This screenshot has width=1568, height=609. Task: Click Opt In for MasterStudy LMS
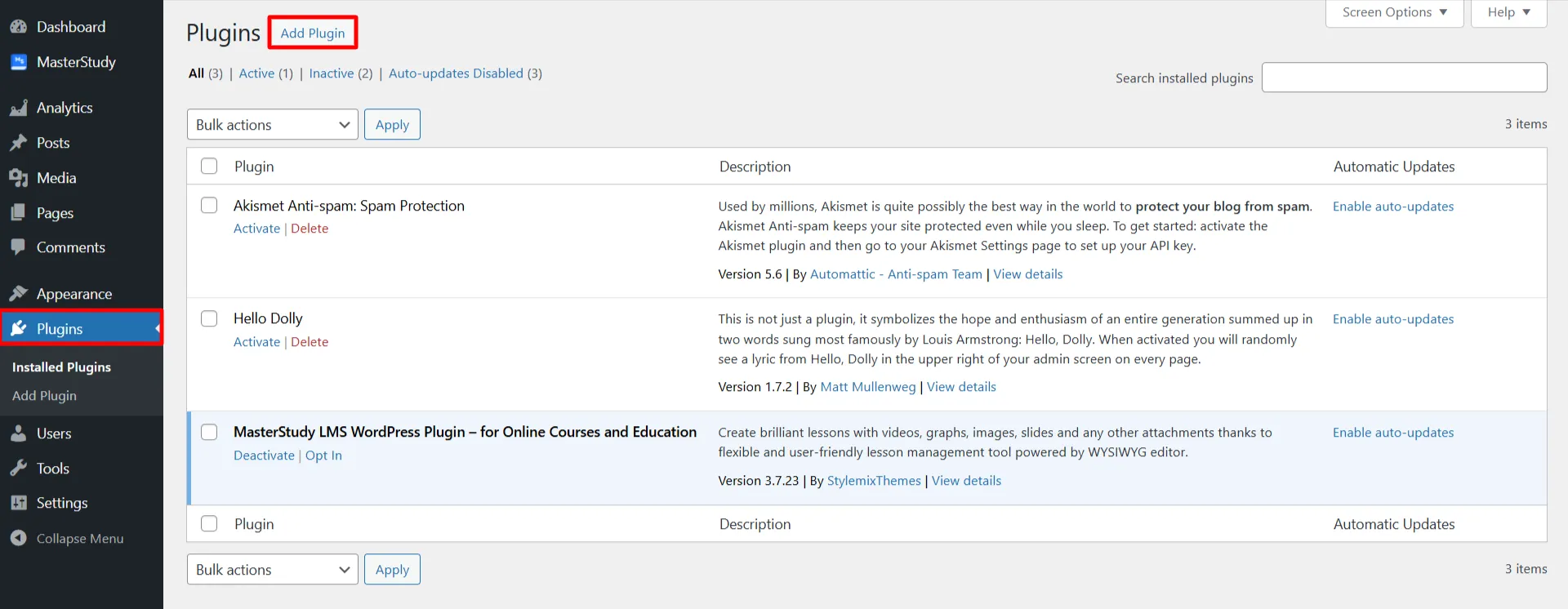click(323, 456)
